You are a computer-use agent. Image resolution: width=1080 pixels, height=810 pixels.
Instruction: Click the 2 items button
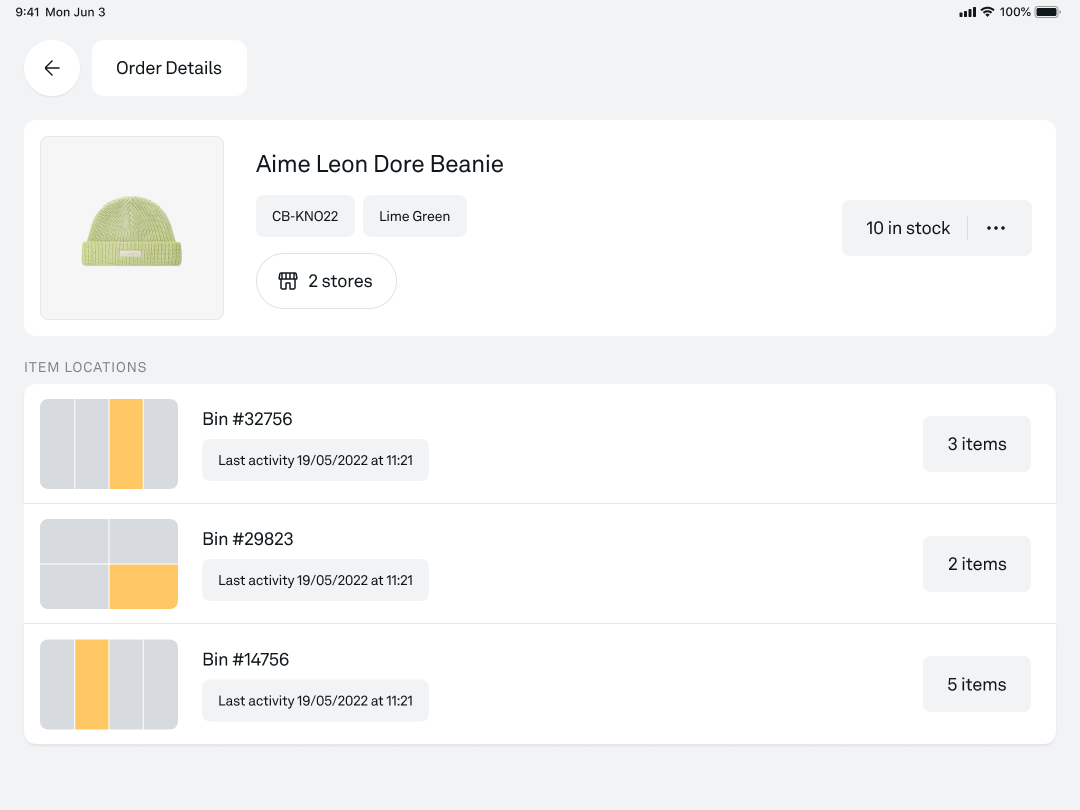[977, 563]
